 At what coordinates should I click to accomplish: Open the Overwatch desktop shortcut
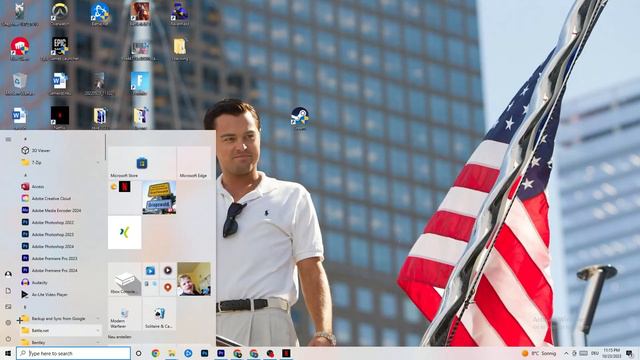(60, 14)
